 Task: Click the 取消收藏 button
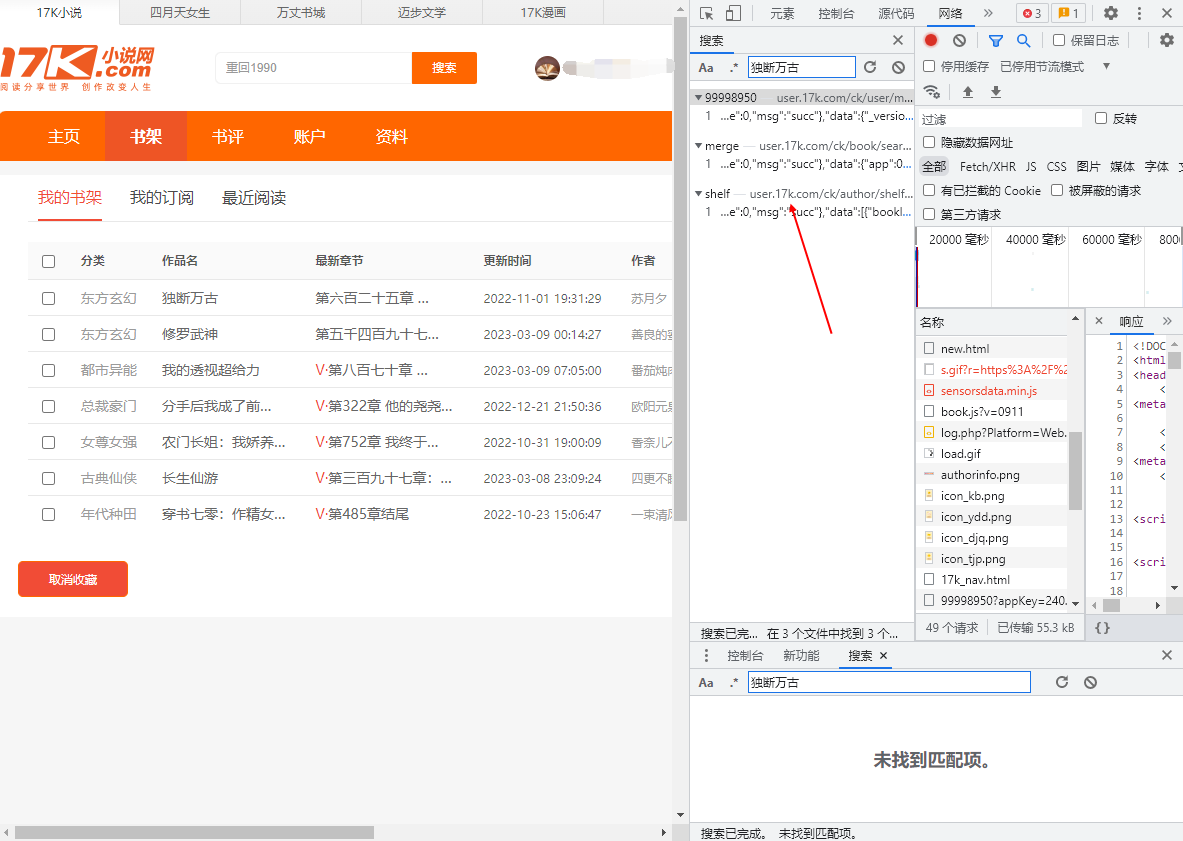[x=73, y=579]
